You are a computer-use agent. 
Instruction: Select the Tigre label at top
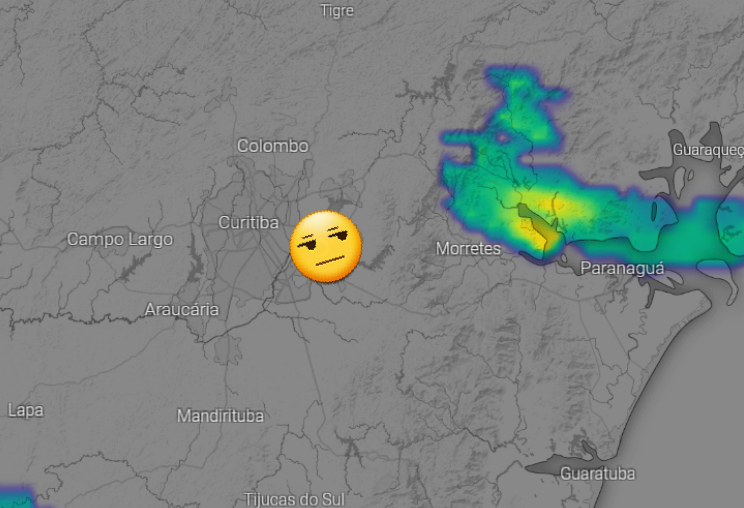tap(337, 10)
